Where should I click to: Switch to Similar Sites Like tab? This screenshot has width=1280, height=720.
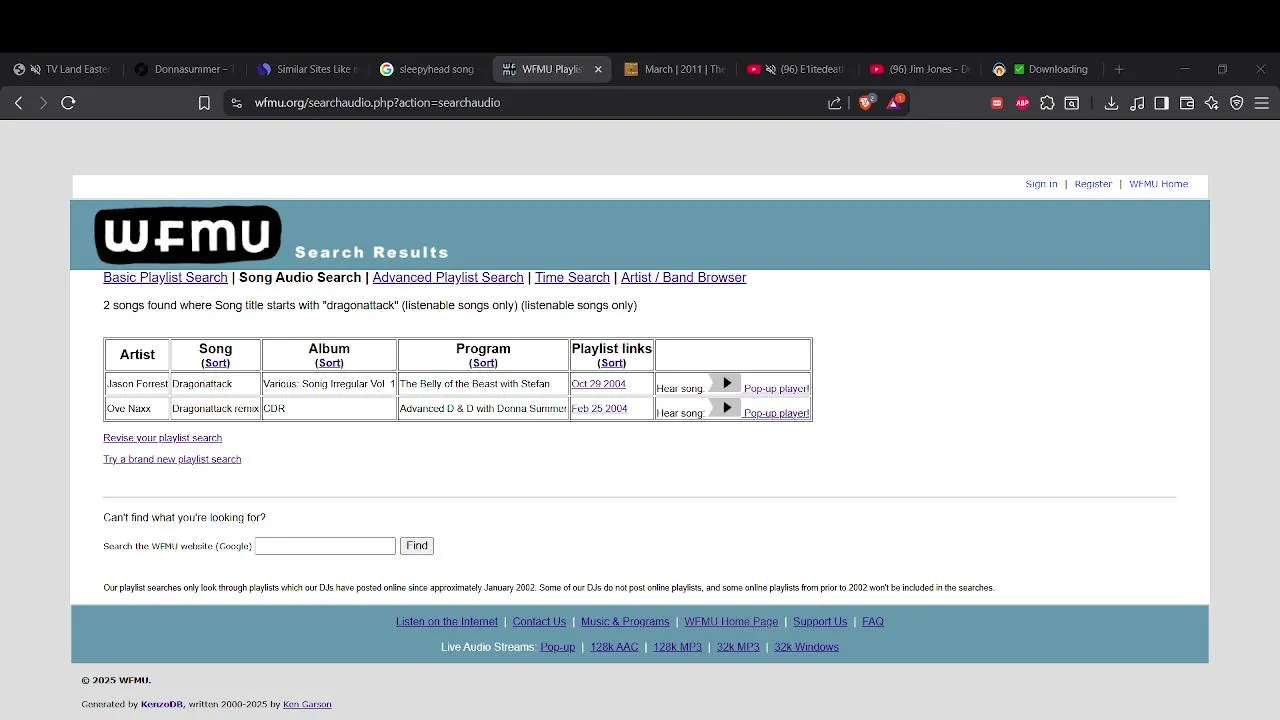pyautogui.click(x=308, y=69)
